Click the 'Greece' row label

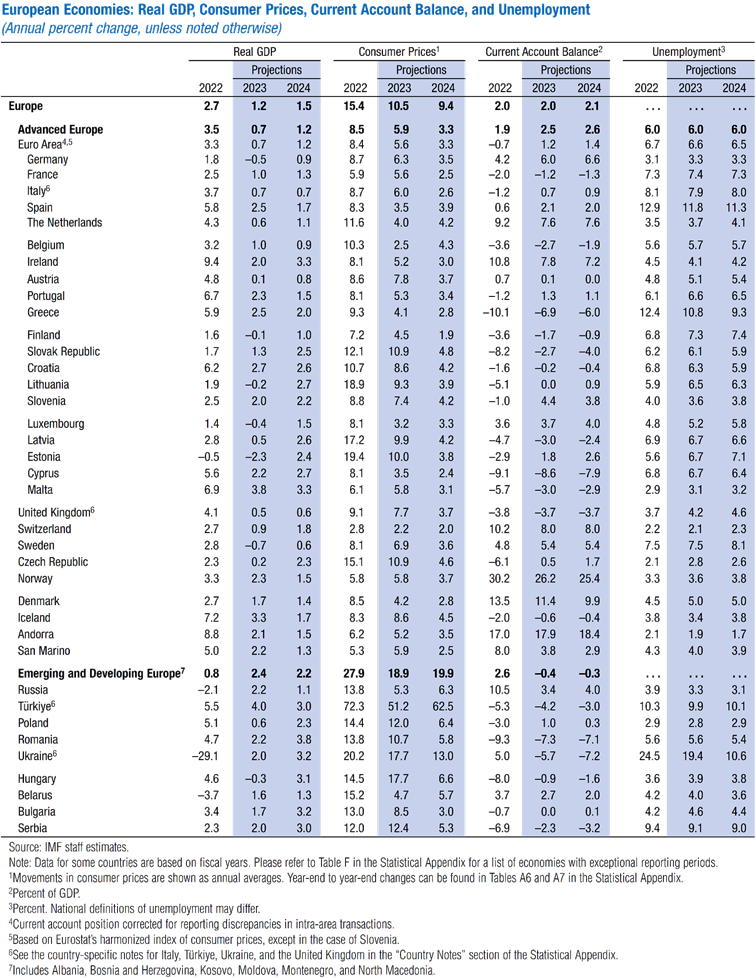(x=43, y=312)
